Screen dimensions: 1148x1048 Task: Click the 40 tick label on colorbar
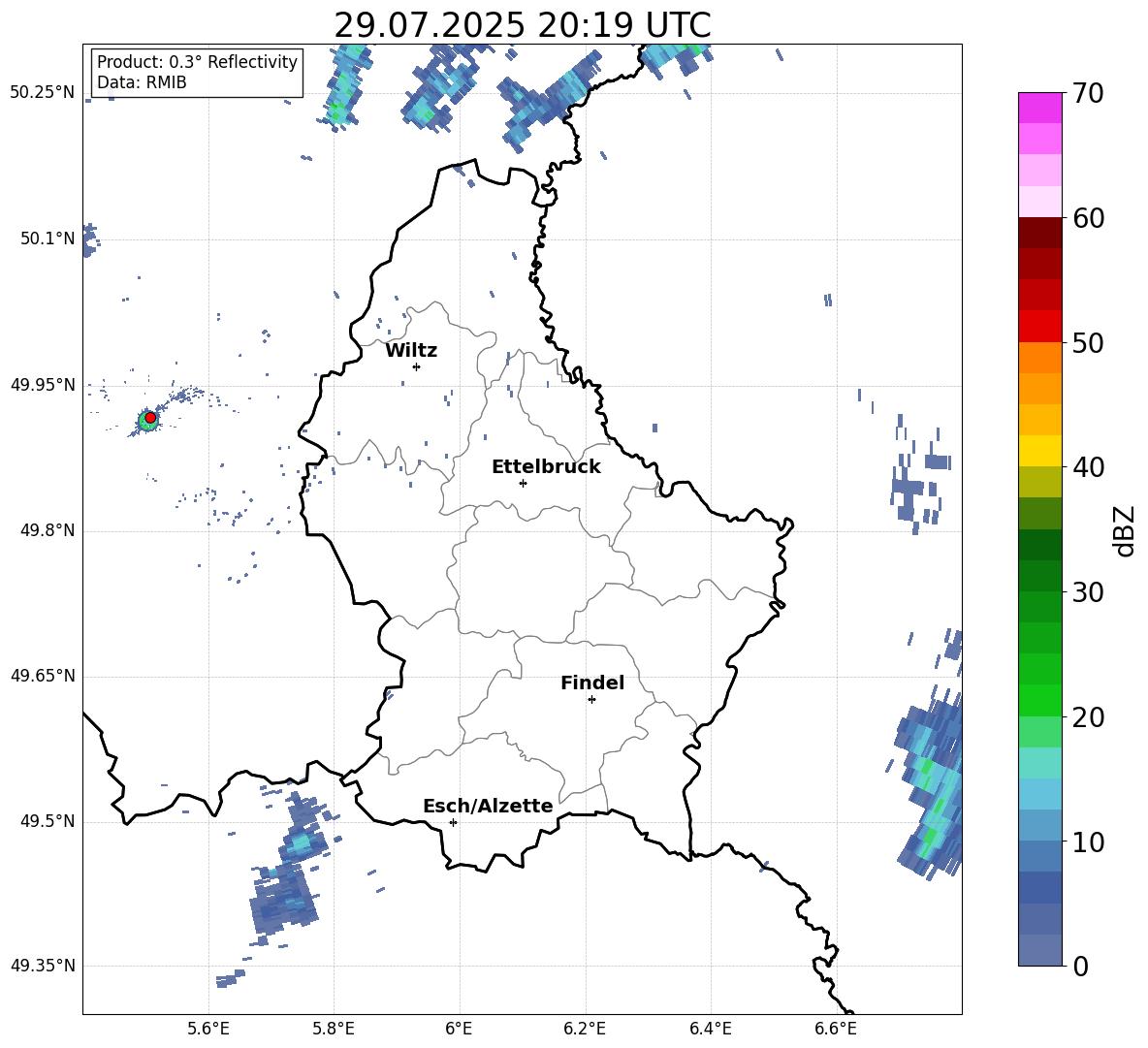pos(1088,467)
